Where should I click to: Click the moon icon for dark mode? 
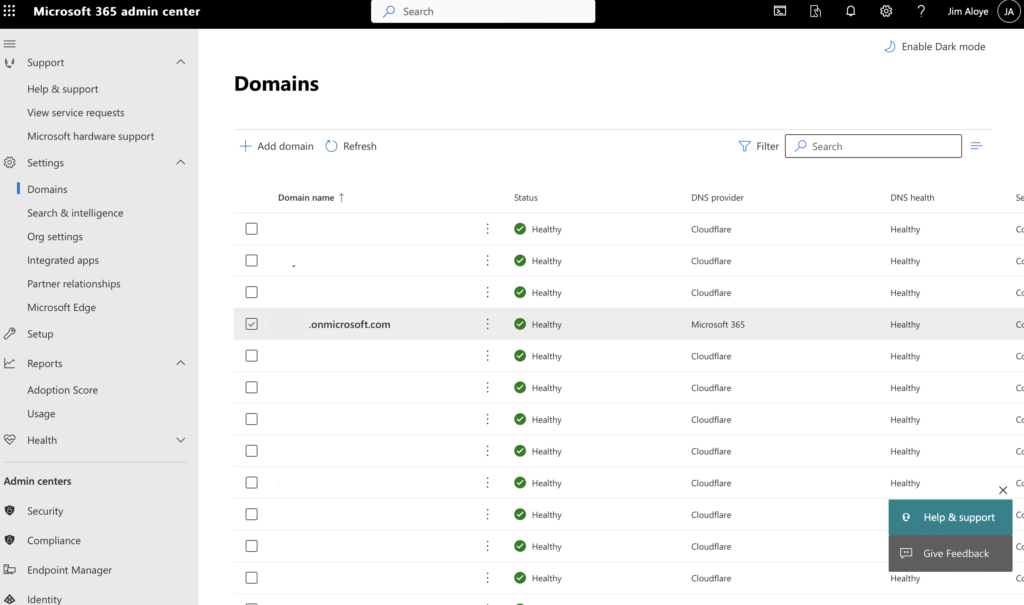(x=889, y=46)
